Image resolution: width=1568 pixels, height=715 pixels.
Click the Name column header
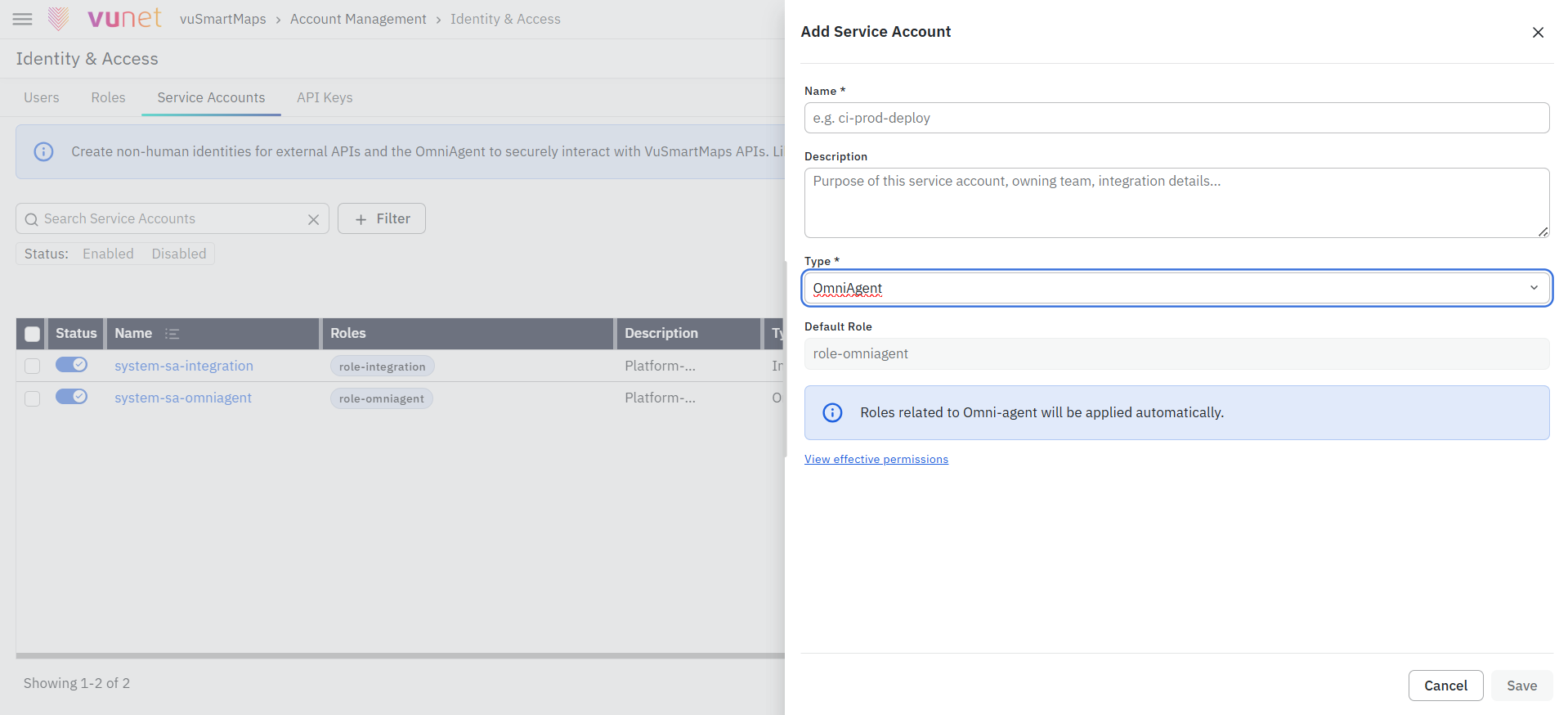point(213,334)
